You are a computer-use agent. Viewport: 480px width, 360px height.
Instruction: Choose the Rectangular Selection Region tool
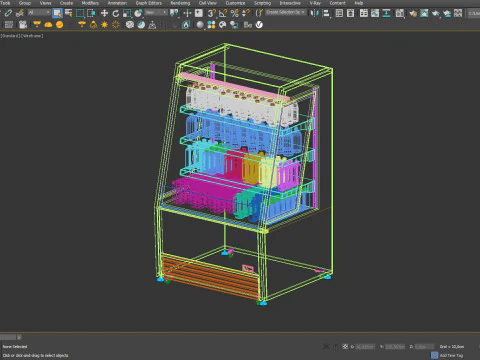click(x=80, y=13)
